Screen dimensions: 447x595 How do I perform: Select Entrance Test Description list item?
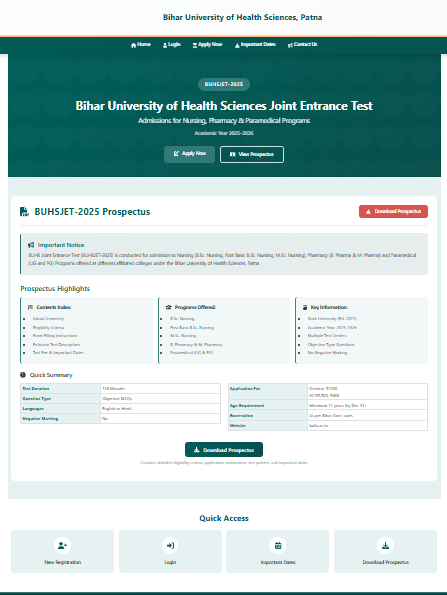56,345
